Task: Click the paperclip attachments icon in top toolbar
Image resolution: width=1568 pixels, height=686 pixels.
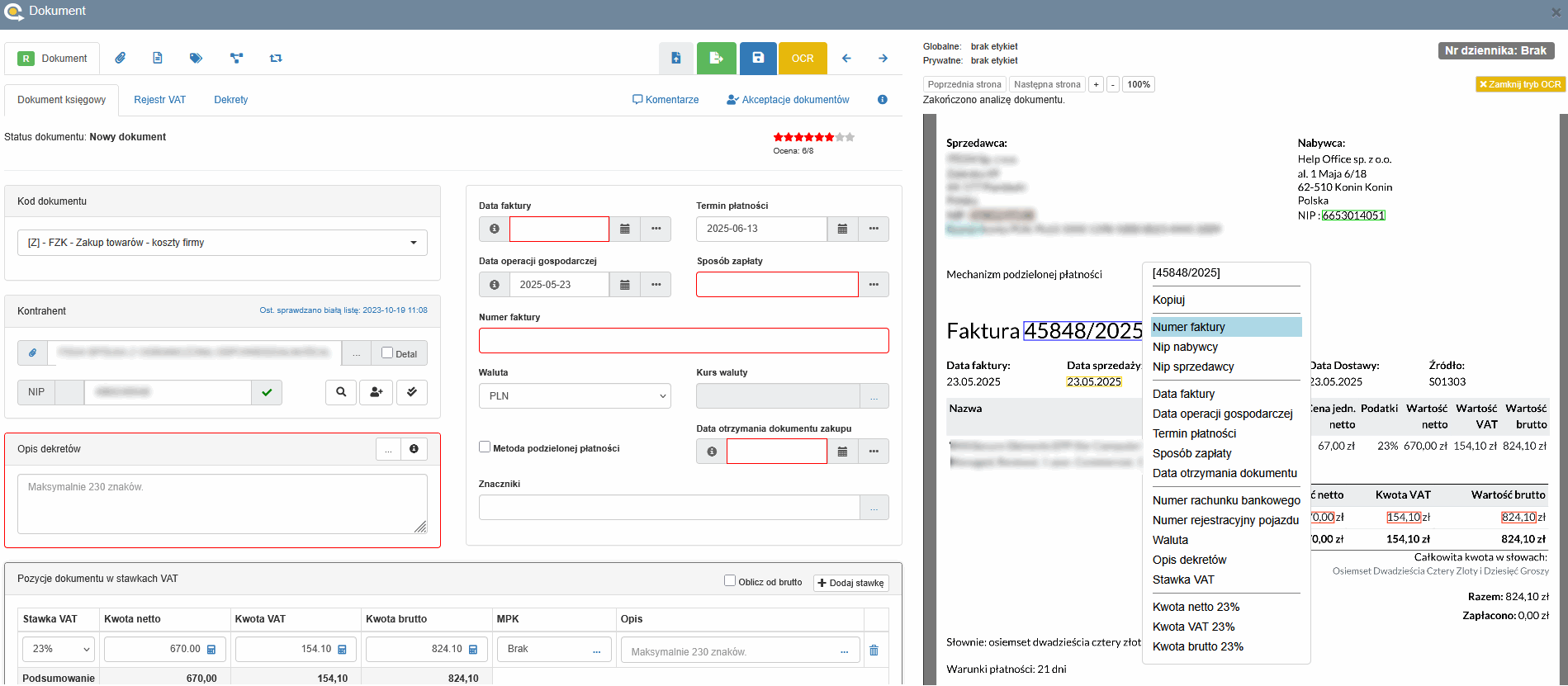Action: pos(121,58)
